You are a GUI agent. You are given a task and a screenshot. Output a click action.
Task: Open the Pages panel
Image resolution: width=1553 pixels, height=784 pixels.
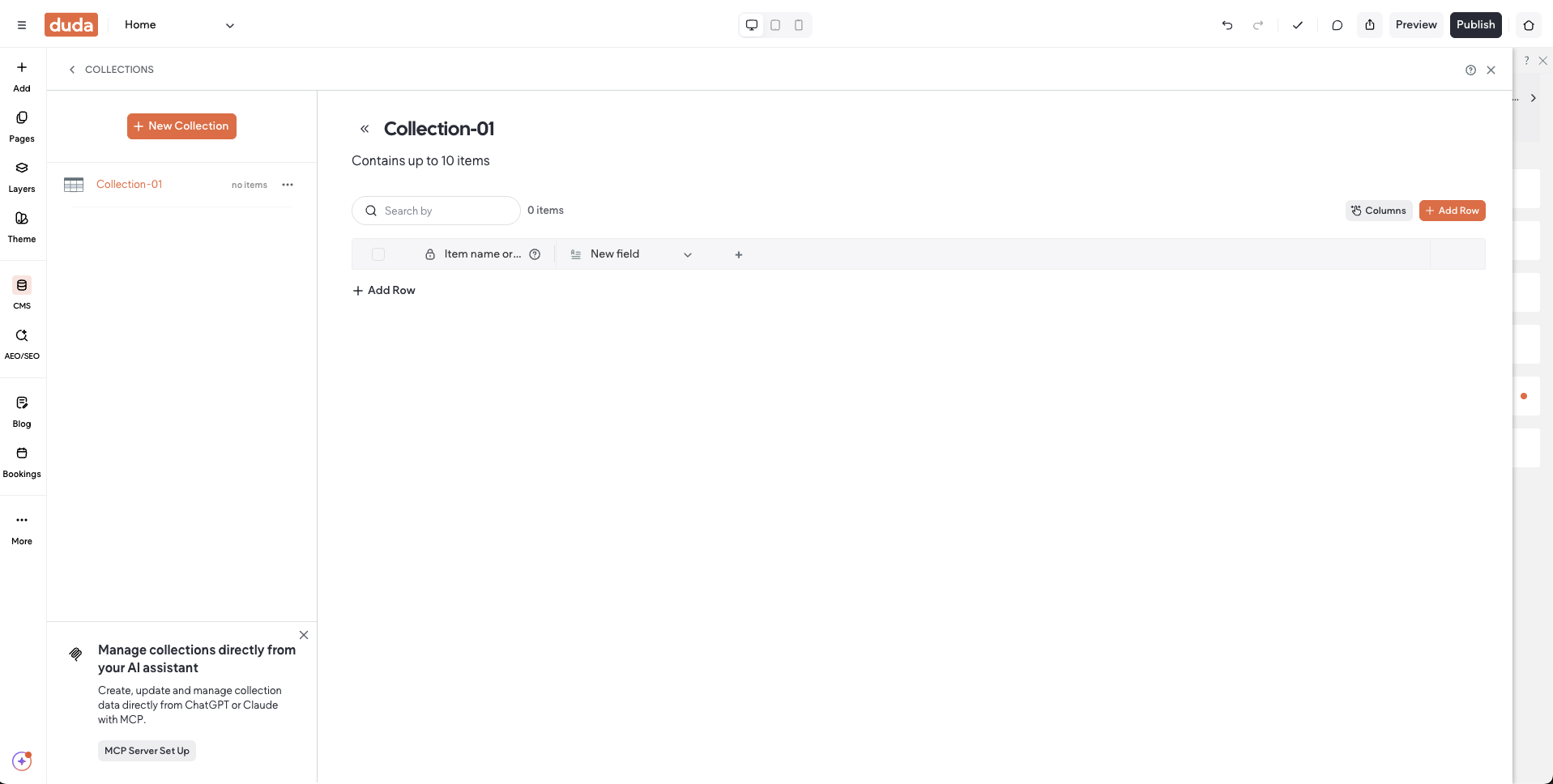[22, 127]
